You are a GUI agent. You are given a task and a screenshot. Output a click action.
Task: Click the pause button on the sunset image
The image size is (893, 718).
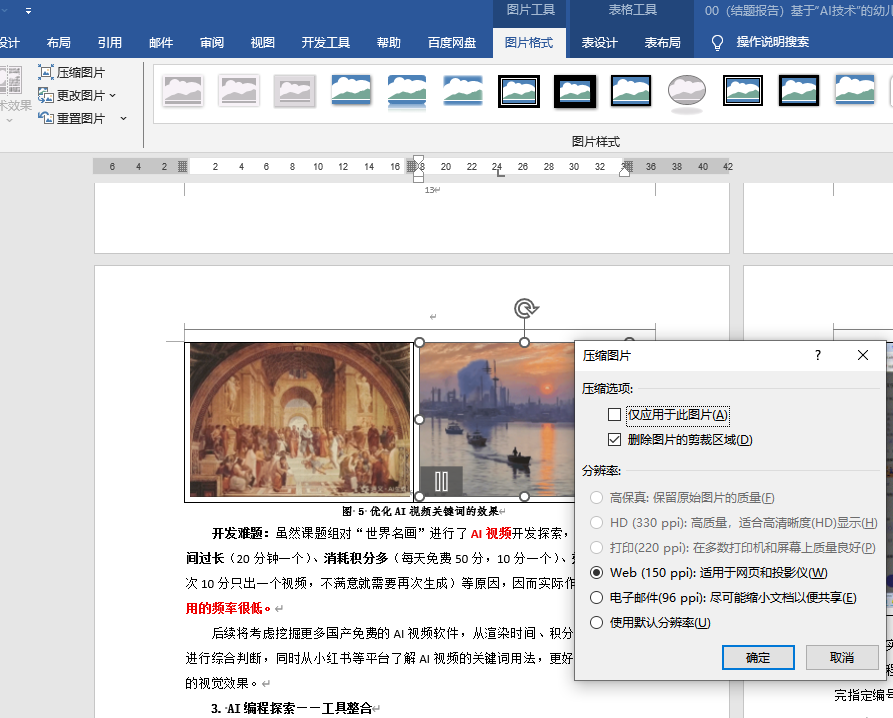click(x=441, y=482)
